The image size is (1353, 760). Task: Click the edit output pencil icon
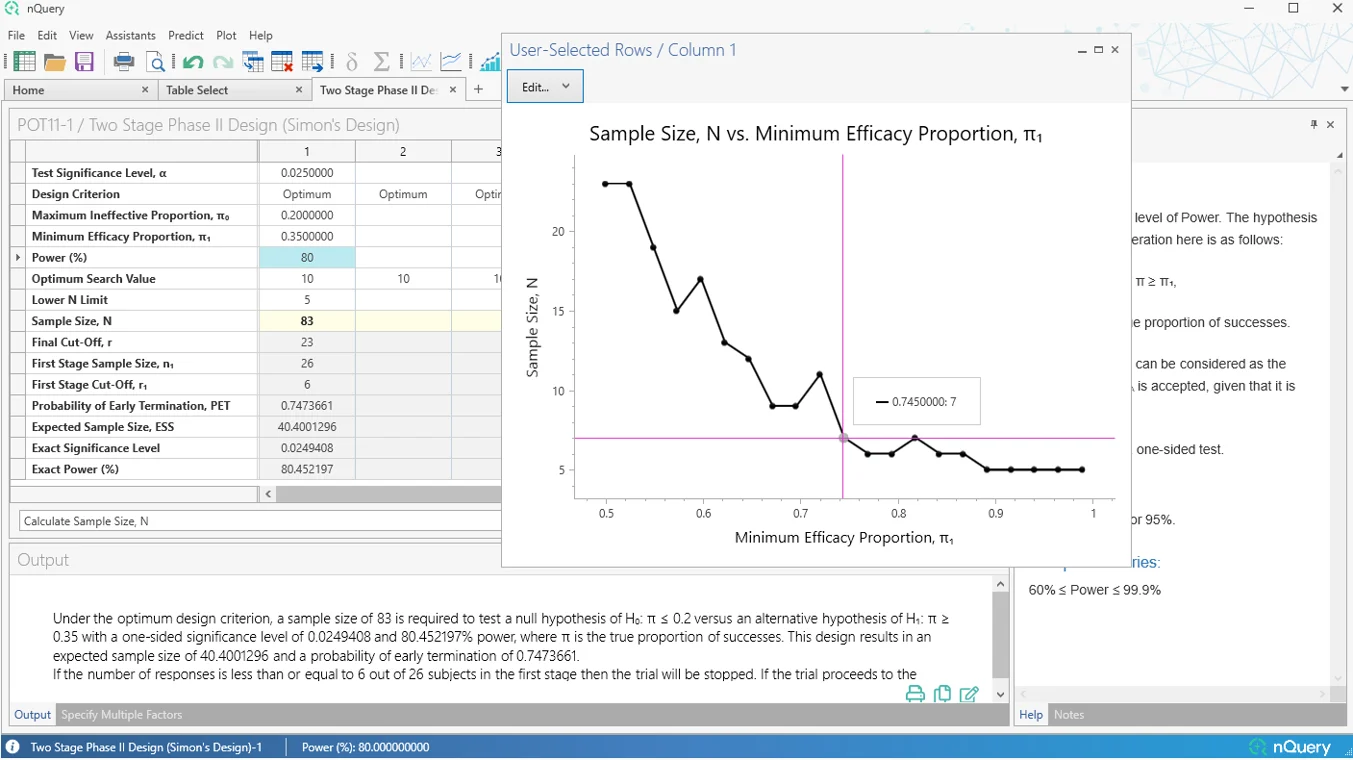click(x=969, y=694)
